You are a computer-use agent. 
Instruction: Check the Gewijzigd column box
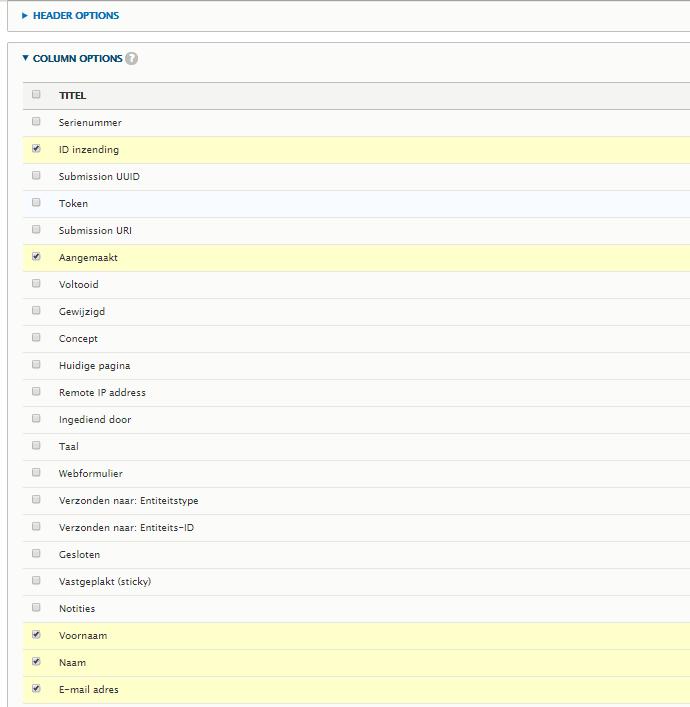(x=37, y=311)
